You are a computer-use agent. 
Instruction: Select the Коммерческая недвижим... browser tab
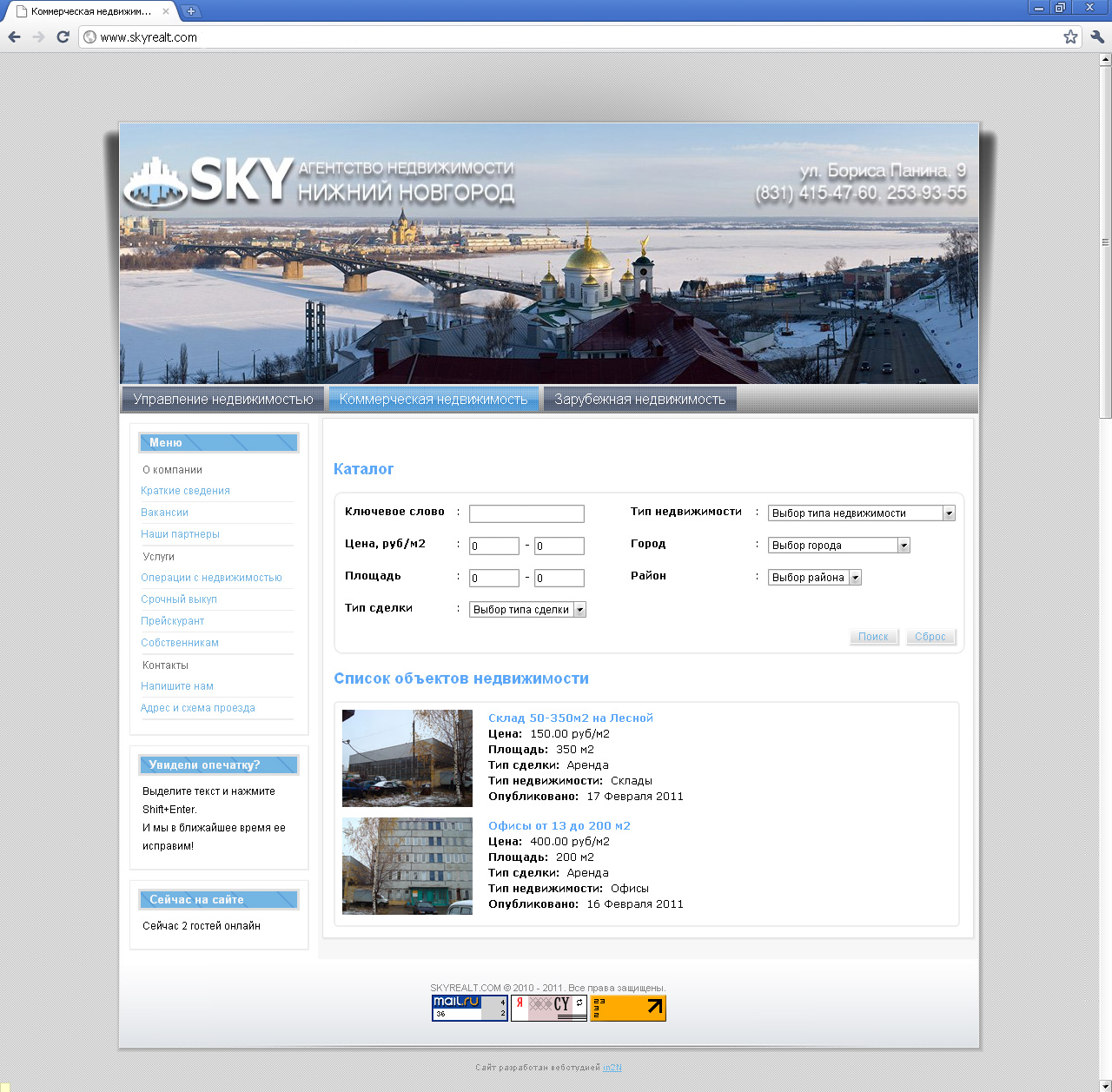coord(91,11)
